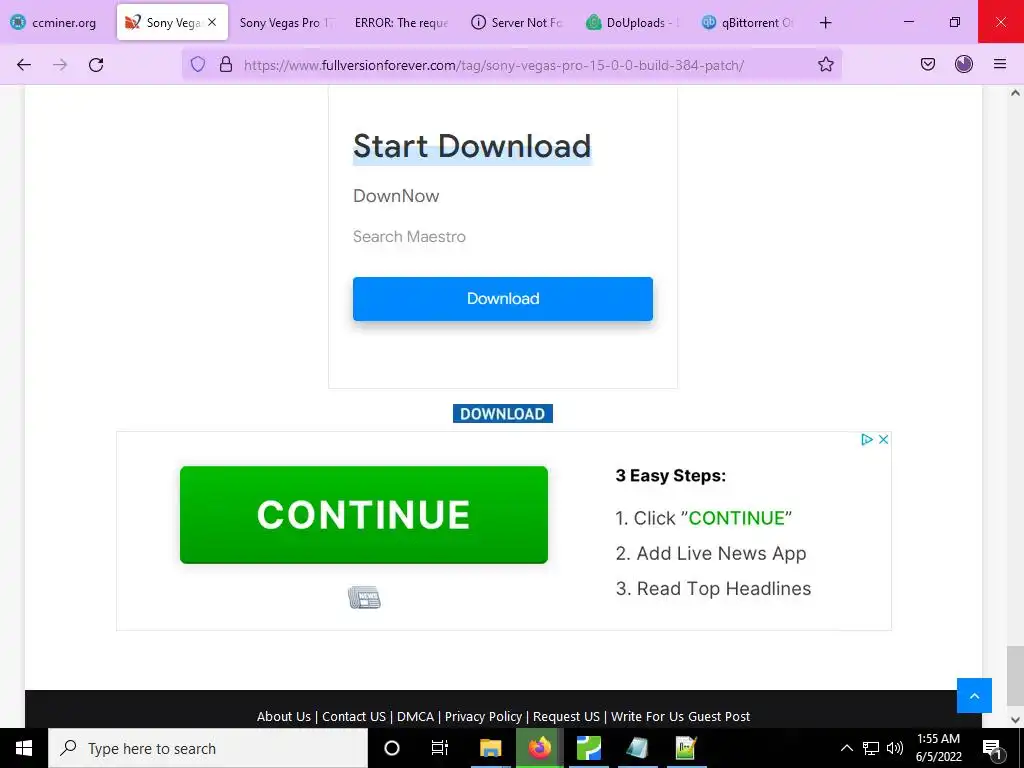The height and width of the screenshot is (768, 1024).
Task: Click the Start Download heading
Action: pos(472,146)
